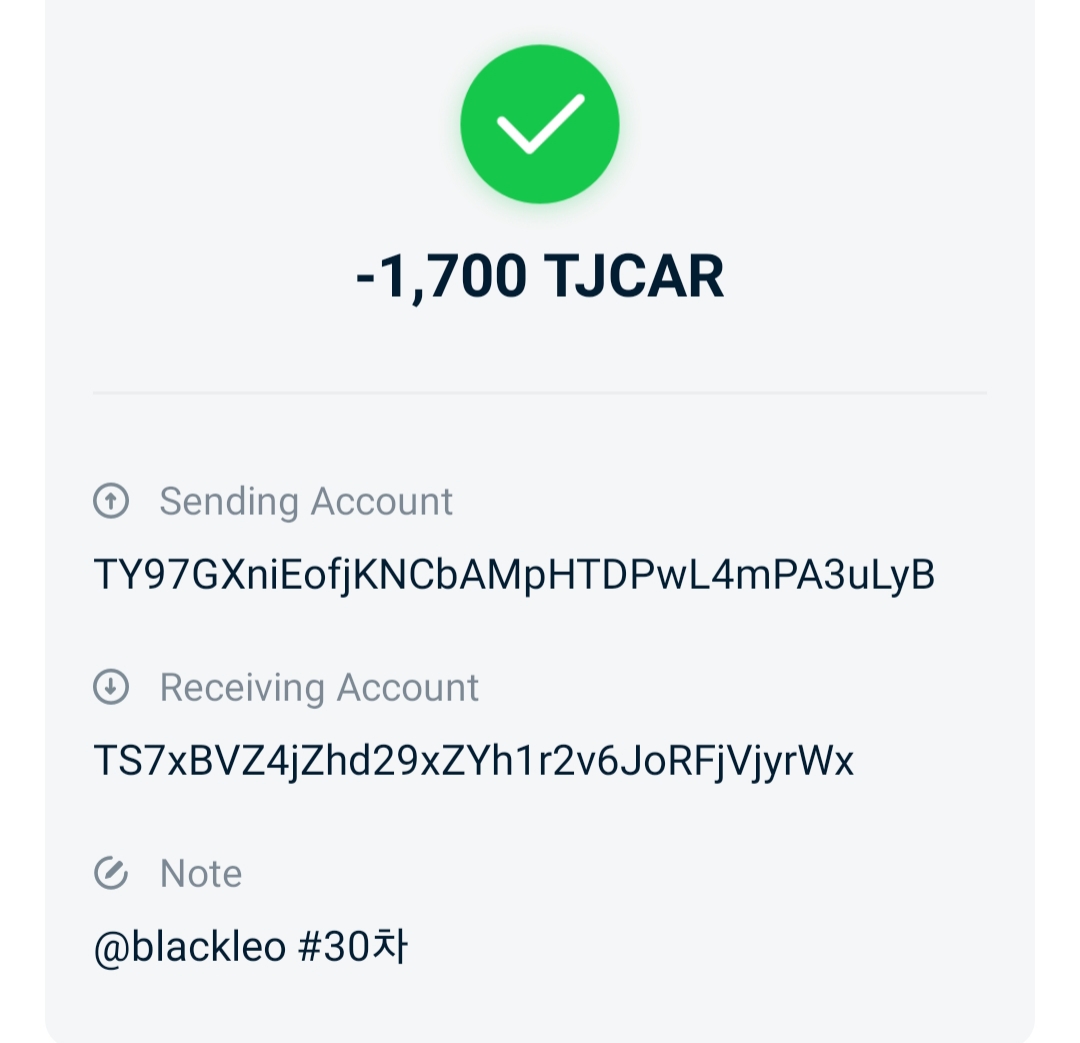
Task: Select the Sending Account label
Action: 306,501
